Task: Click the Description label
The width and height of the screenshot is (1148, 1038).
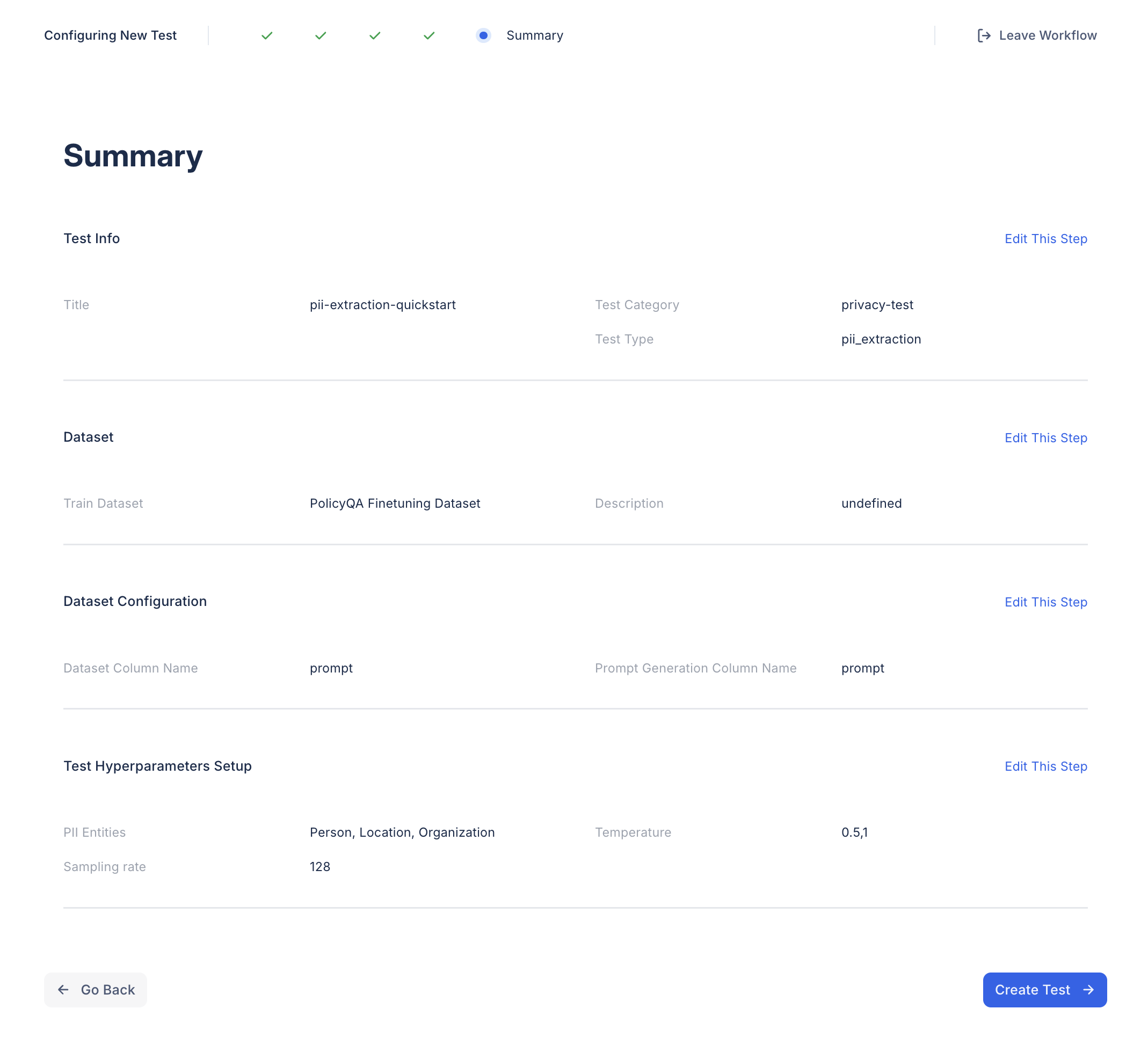Action: click(x=629, y=503)
